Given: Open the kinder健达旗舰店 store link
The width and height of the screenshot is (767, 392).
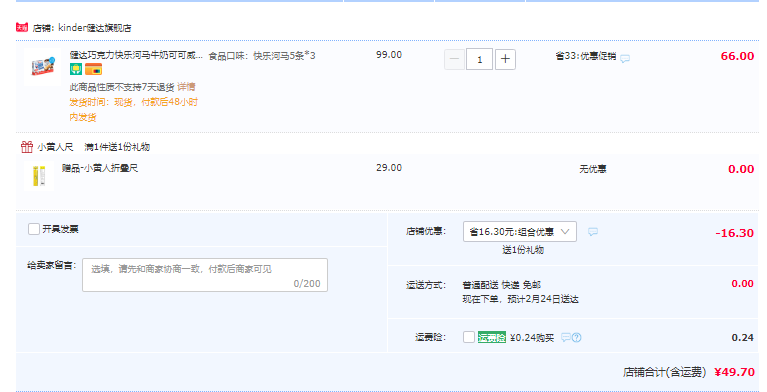Looking at the screenshot, I should click(94, 28).
